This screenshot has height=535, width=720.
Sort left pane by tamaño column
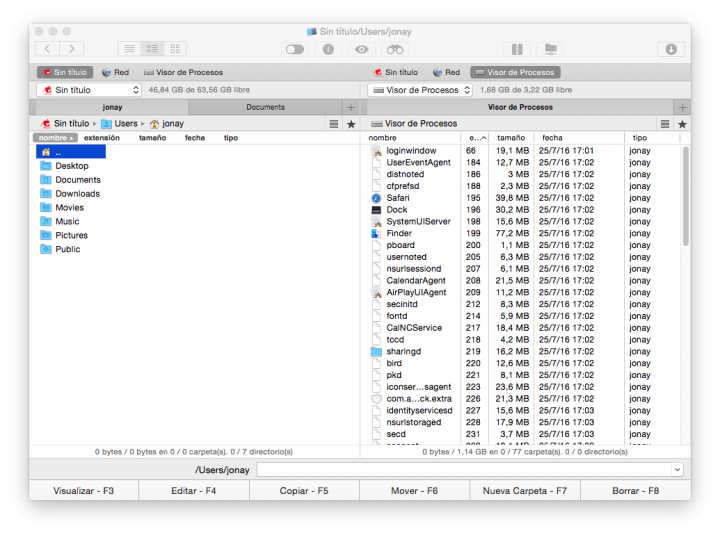[152, 138]
